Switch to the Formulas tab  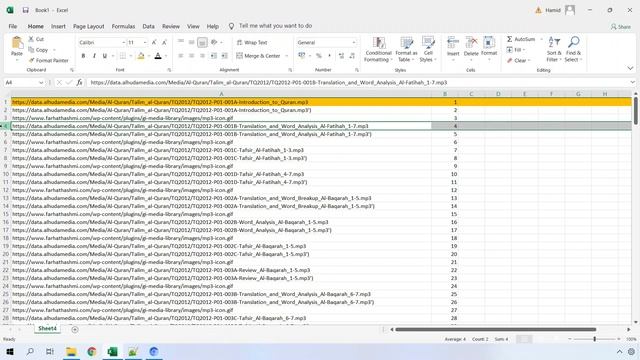pos(123,26)
